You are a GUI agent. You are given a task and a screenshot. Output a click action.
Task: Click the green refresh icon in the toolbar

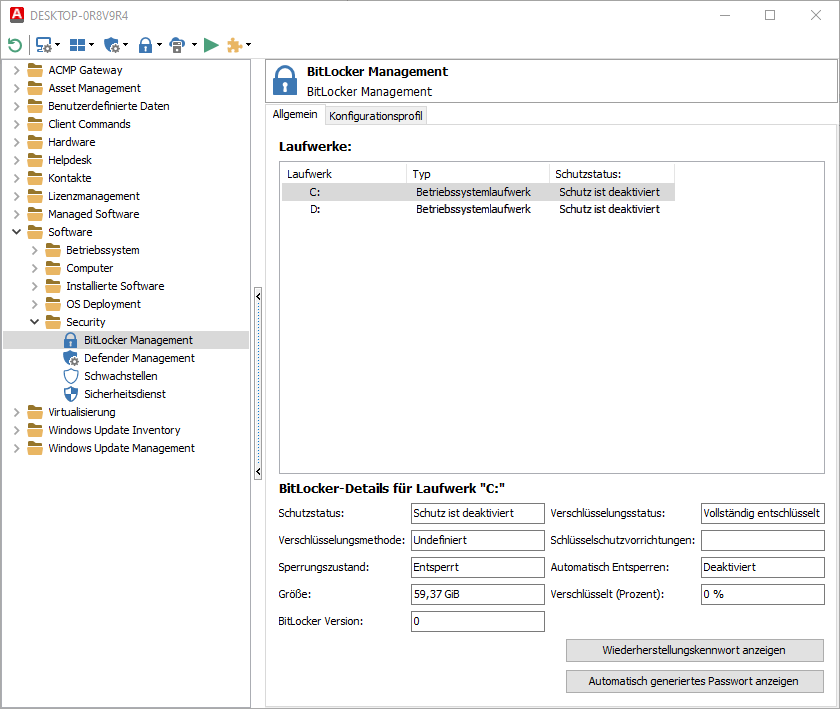click(x=15, y=45)
